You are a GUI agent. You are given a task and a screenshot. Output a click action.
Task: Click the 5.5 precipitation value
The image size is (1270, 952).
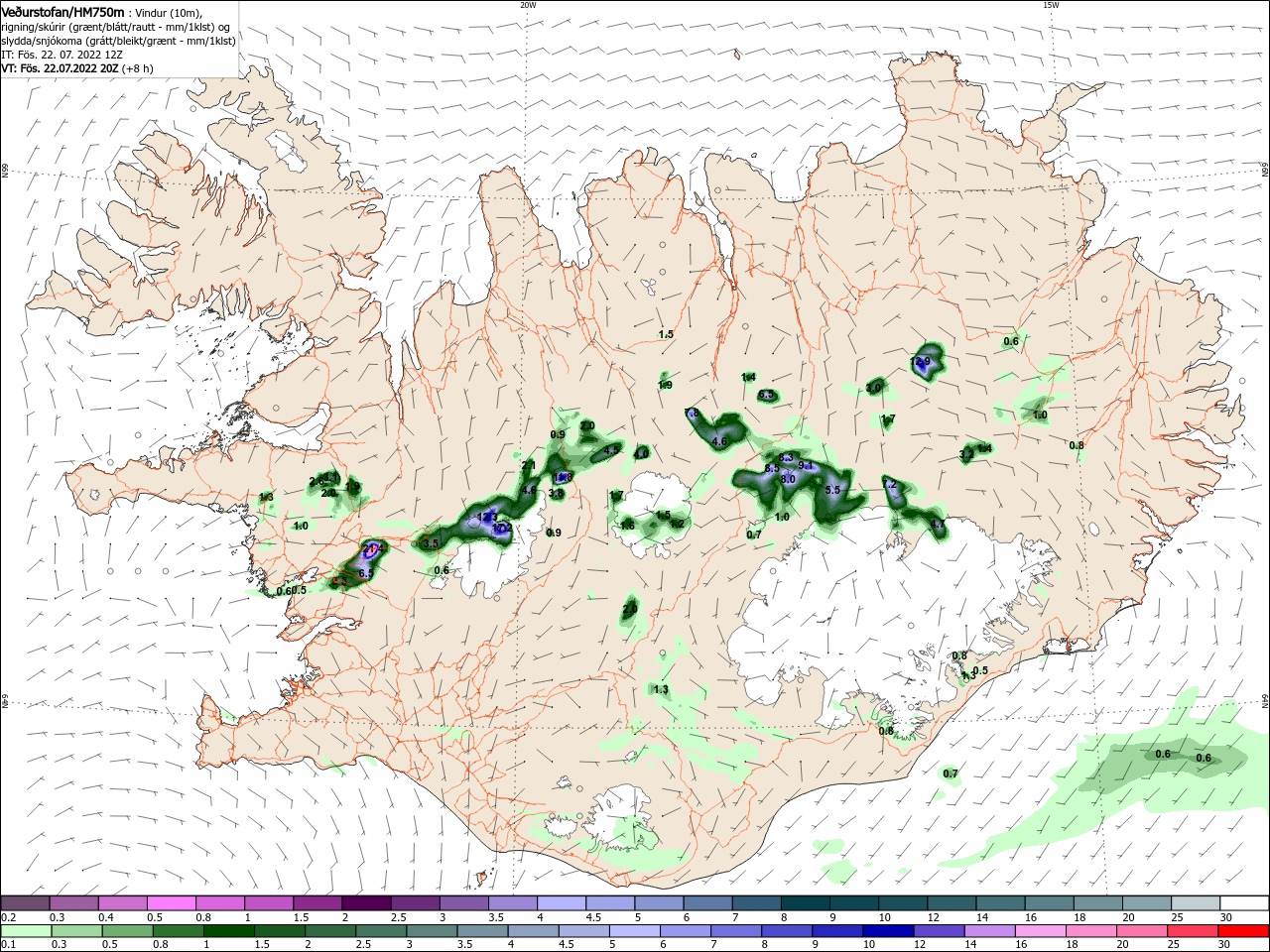coord(832,490)
